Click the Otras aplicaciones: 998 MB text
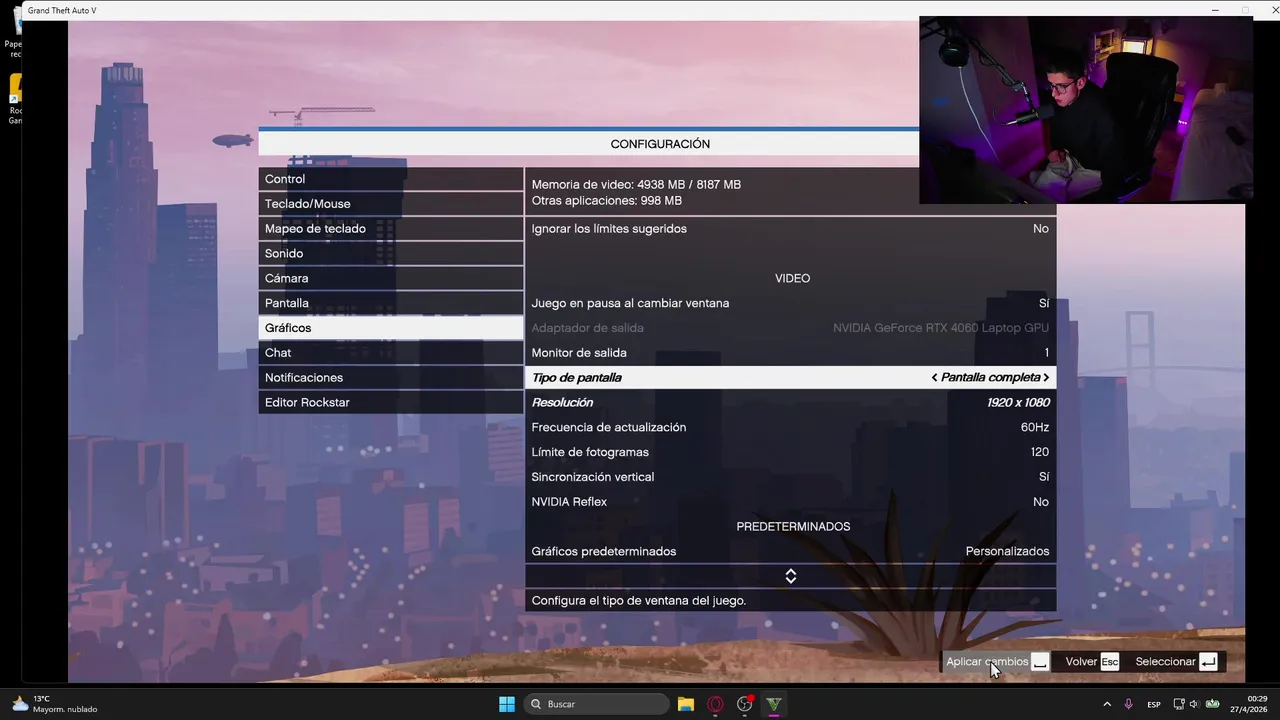This screenshot has width=1280, height=720. [607, 200]
